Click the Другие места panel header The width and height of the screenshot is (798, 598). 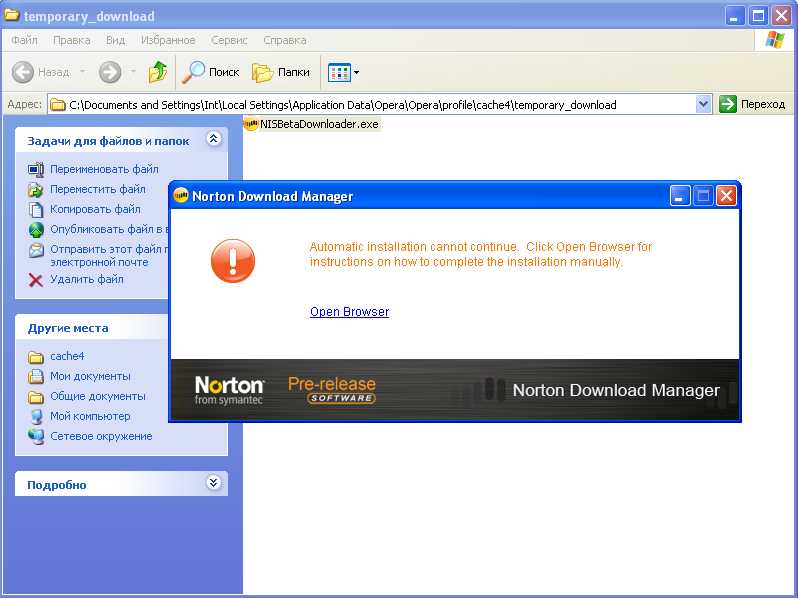click(92, 328)
